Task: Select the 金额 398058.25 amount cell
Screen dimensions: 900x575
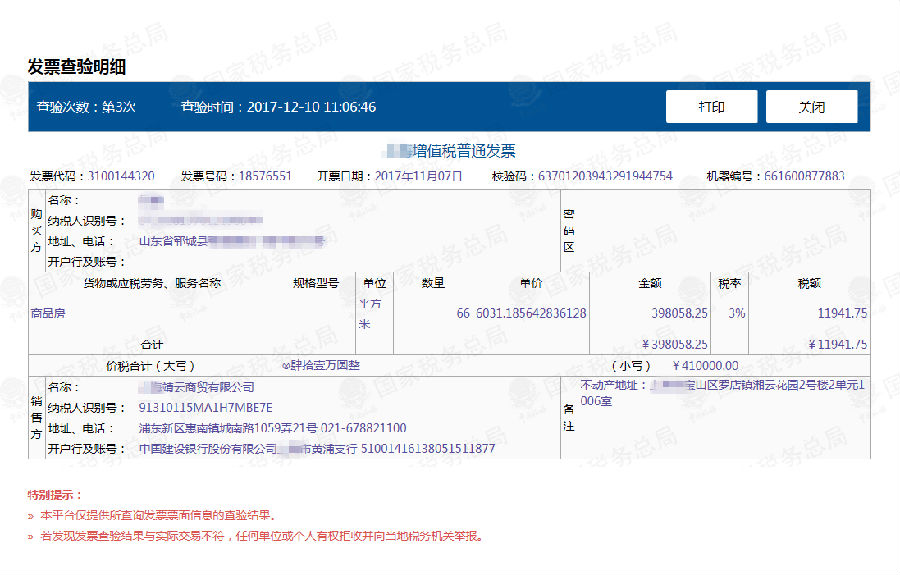Action: coord(679,313)
